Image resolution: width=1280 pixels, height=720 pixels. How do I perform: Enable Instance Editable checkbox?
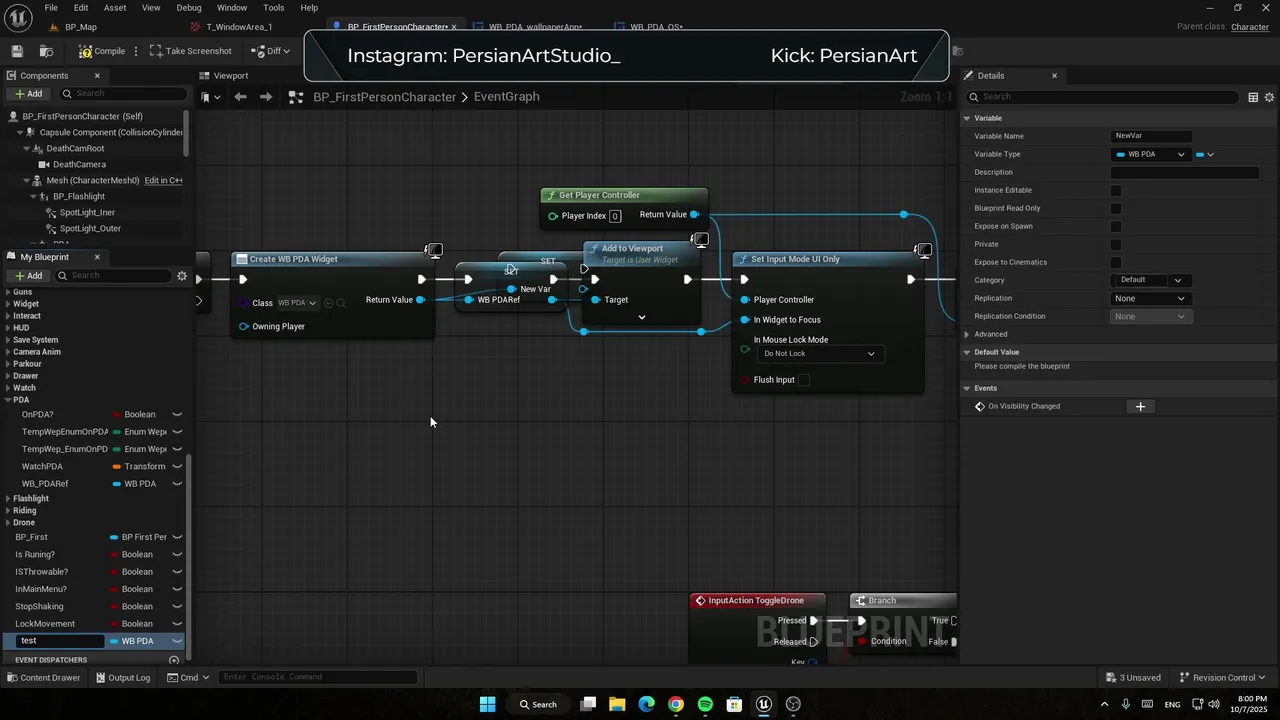pyautogui.click(x=1116, y=190)
